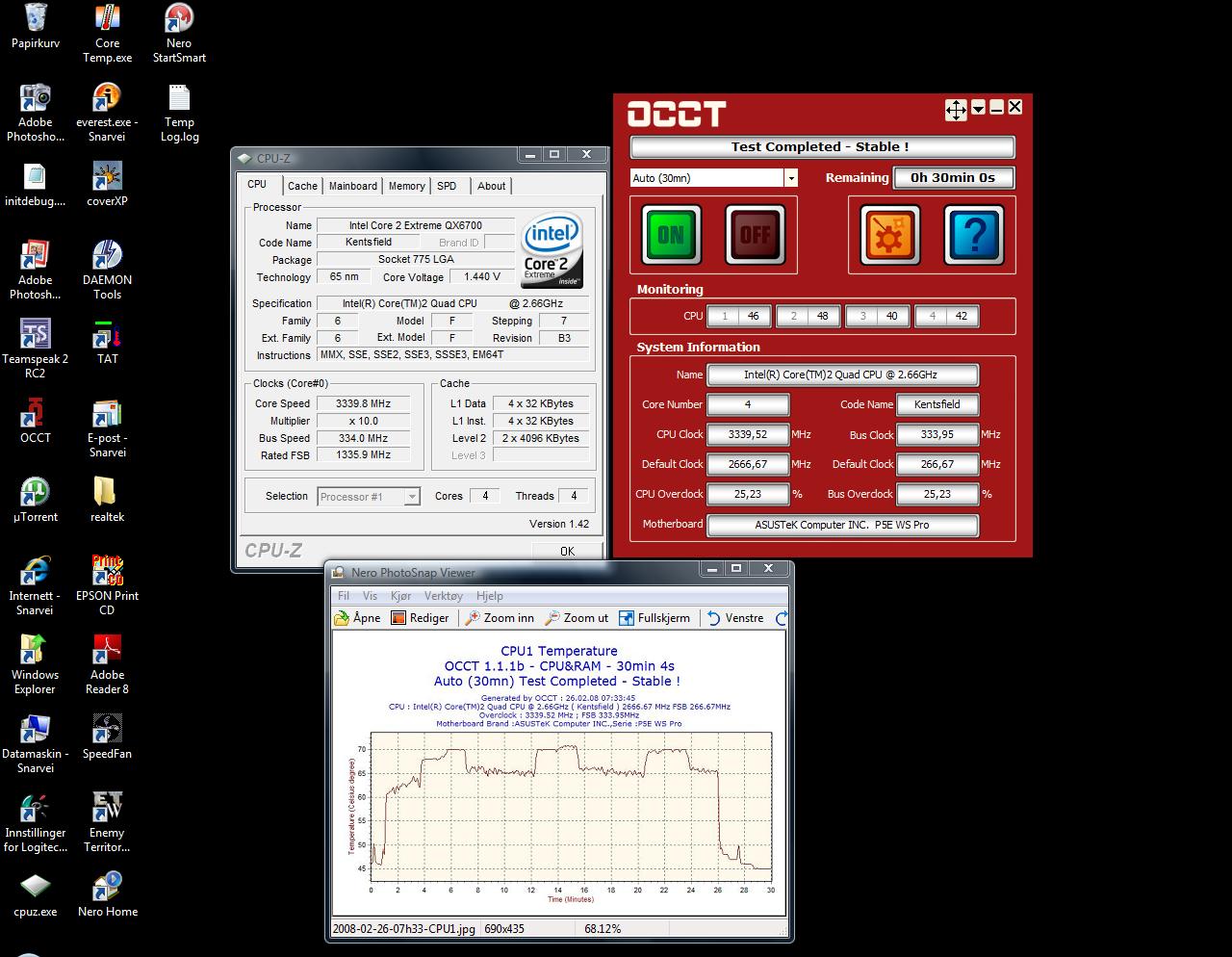This screenshot has height=957, width=1232.
Task: Click Zoom ut in PhotoSnap toolbar
Action: point(577,618)
